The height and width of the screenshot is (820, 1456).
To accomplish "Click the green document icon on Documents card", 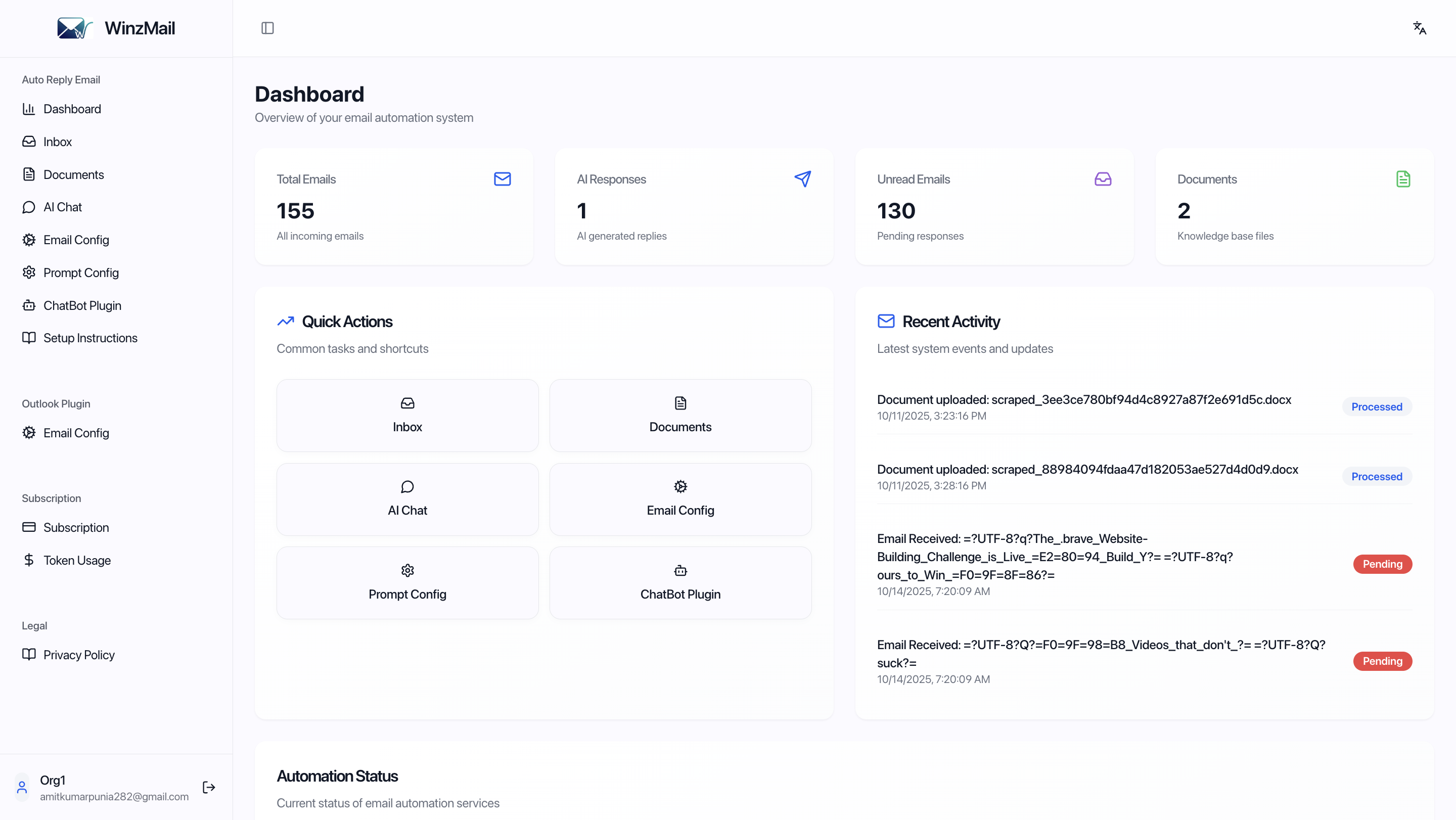I will point(1403,178).
